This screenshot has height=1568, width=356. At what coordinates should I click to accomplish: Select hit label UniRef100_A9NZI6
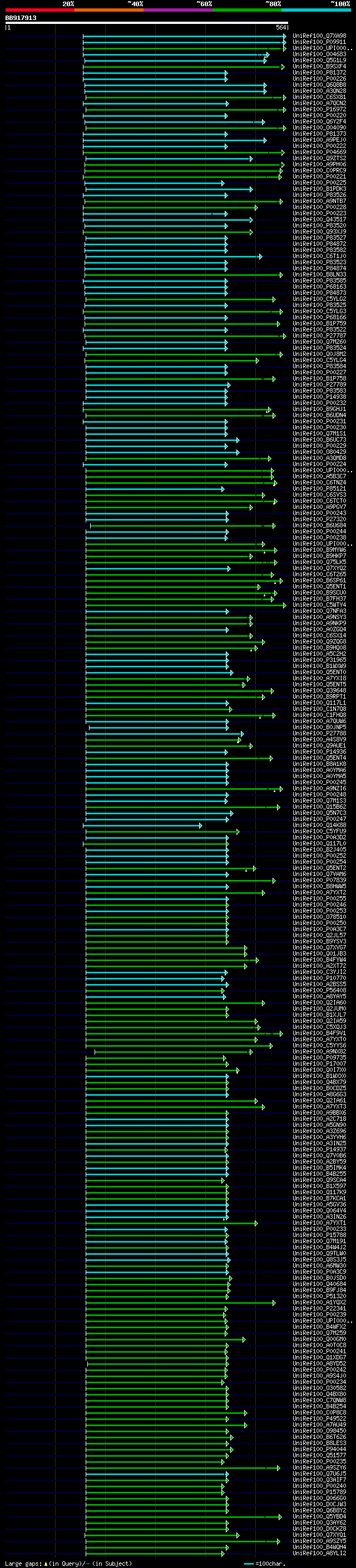click(319, 788)
